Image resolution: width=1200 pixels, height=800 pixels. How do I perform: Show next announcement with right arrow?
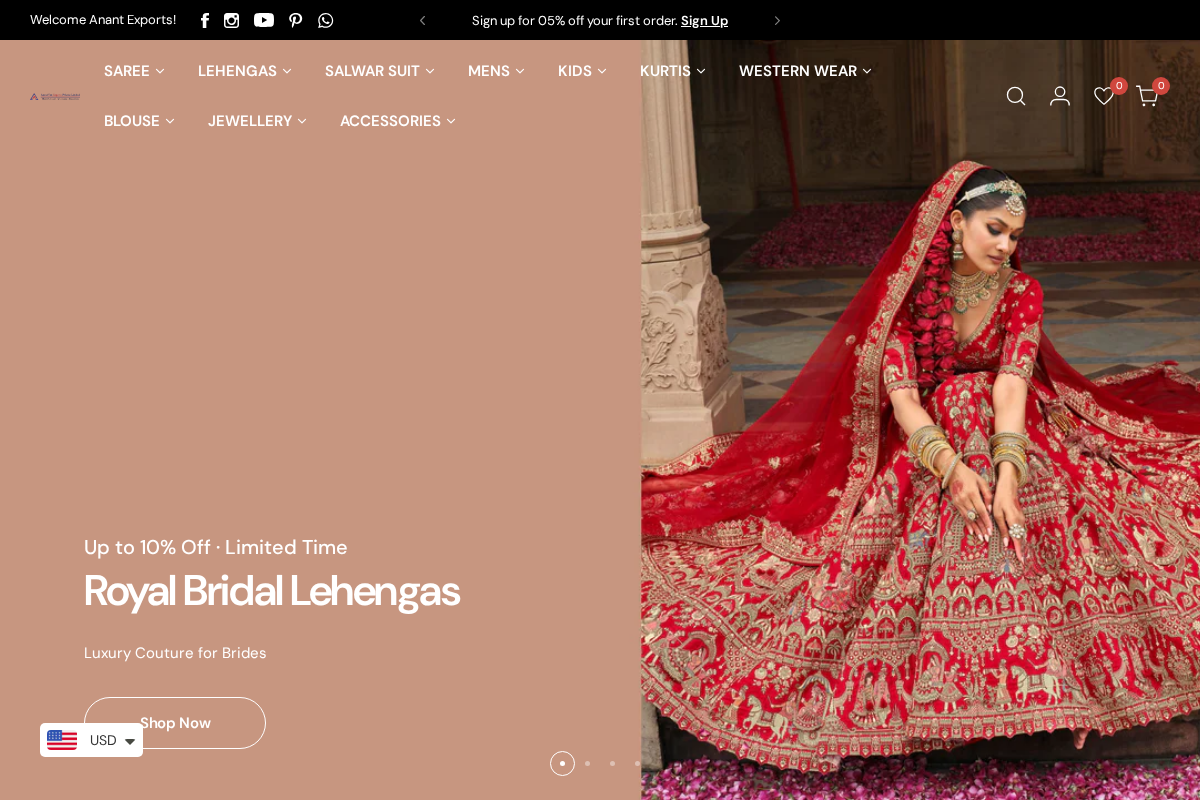[777, 20]
